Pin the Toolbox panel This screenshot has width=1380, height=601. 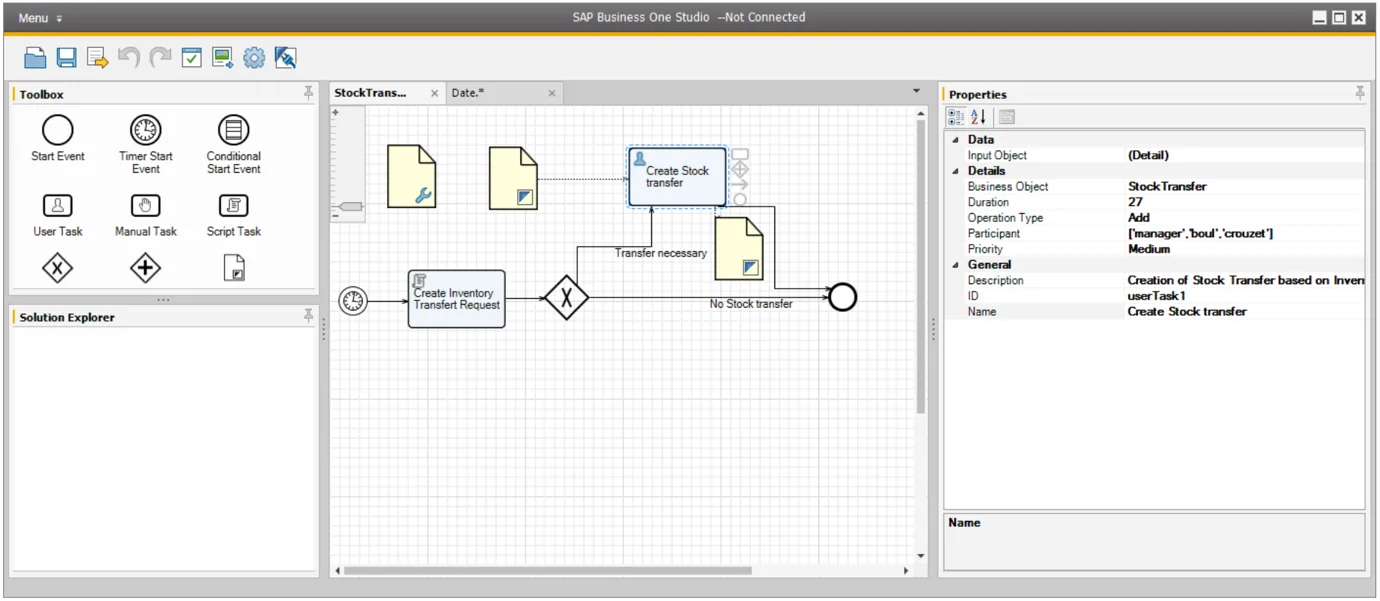click(309, 93)
